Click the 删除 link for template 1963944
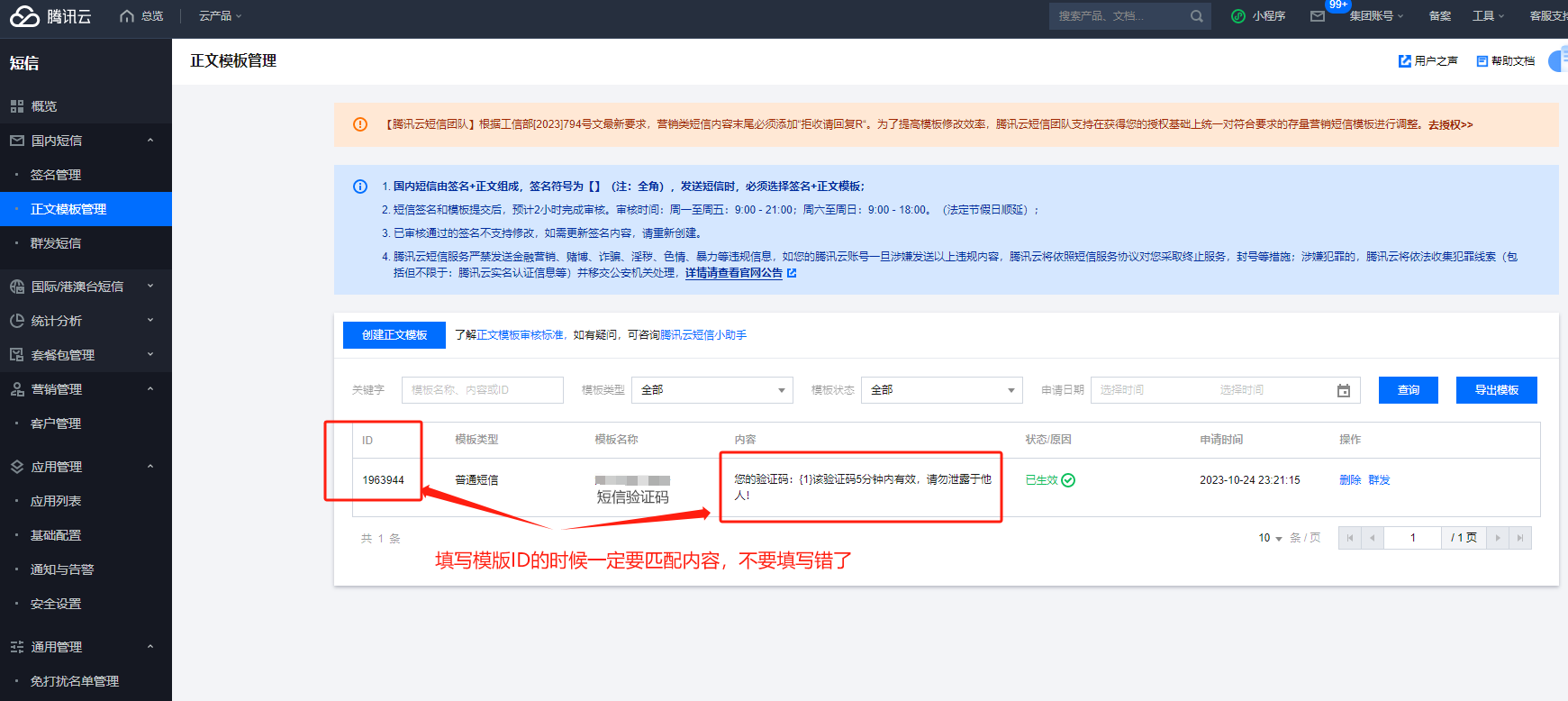This screenshot has width=1568, height=701. coord(1350,480)
